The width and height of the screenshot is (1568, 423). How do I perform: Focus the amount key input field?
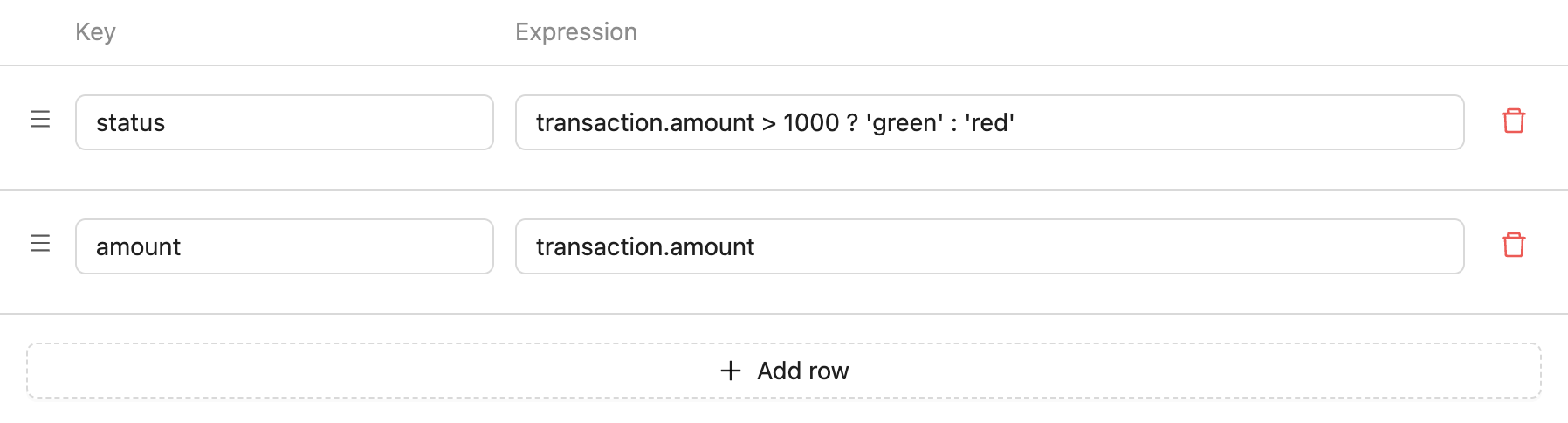click(285, 246)
